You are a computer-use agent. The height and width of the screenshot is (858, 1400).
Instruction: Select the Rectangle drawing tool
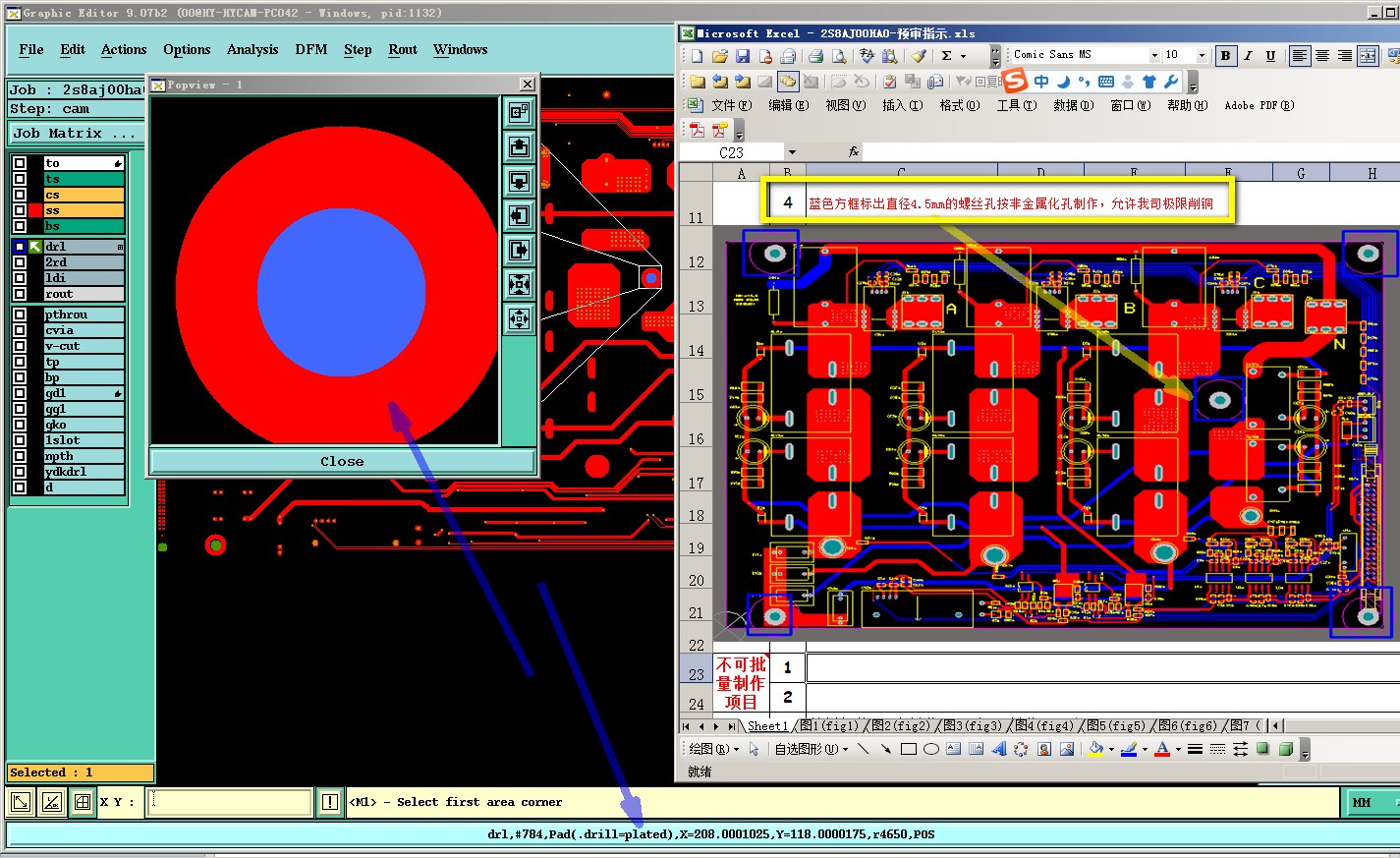coord(908,749)
